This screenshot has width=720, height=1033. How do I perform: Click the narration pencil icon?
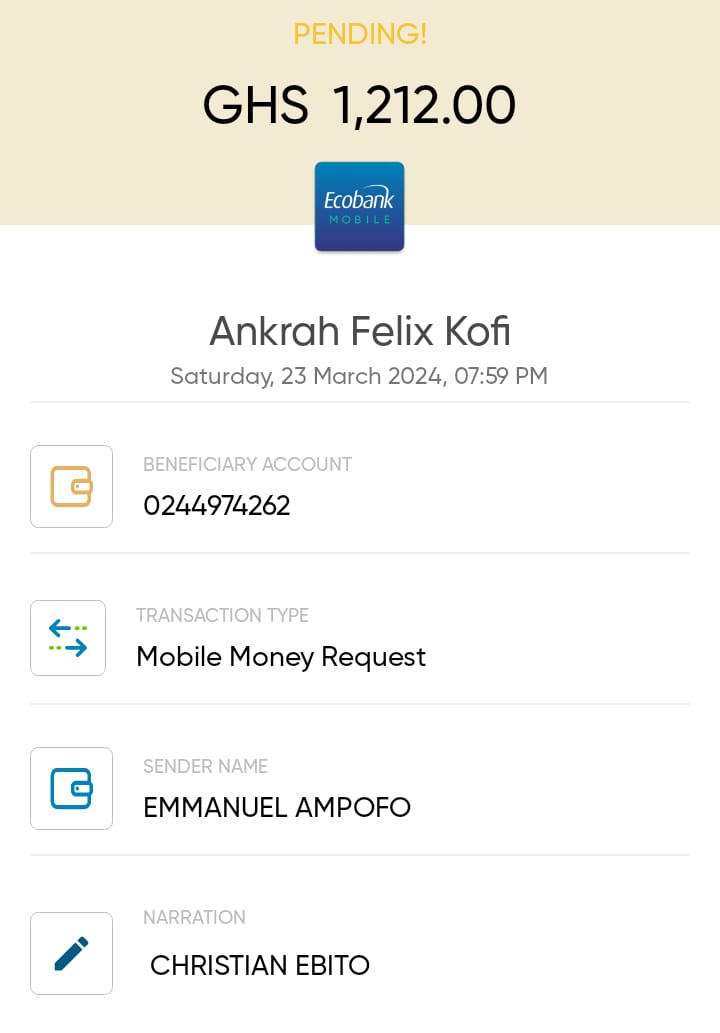click(x=71, y=953)
